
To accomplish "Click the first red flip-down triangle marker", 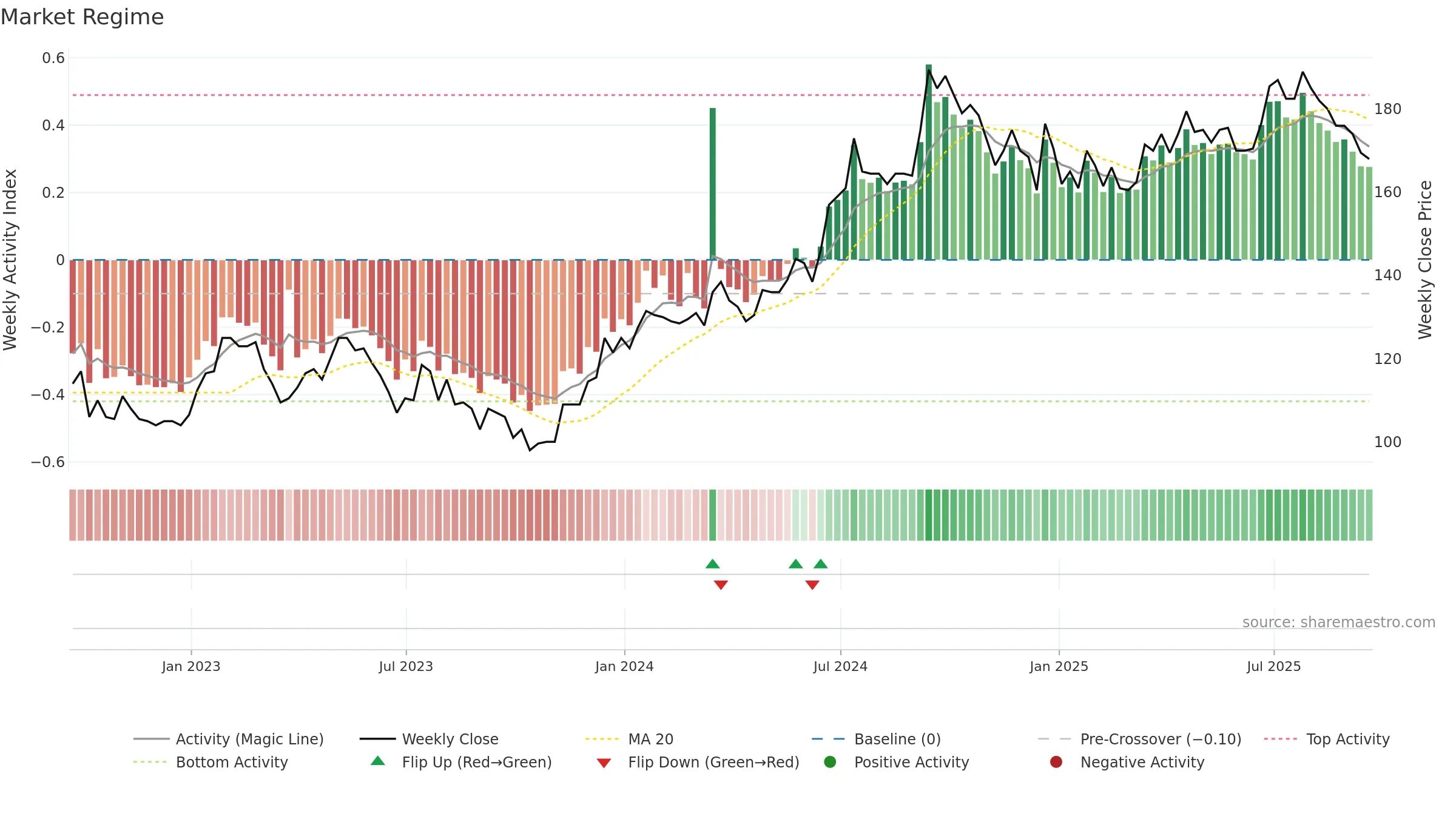I will [x=721, y=585].
